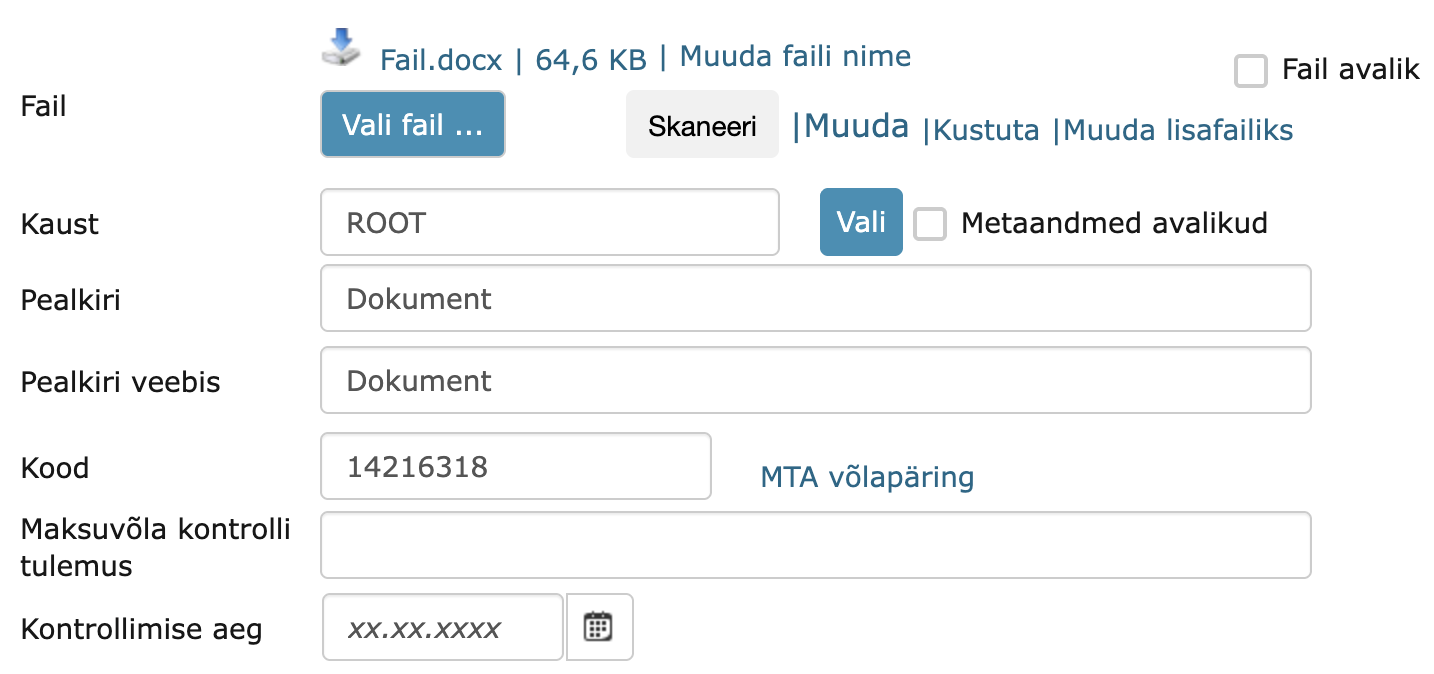Image resolution: width=1434 pixels, height=674 pixels.
Task: Click the Vali button next to Kaust
Action: 861,222
